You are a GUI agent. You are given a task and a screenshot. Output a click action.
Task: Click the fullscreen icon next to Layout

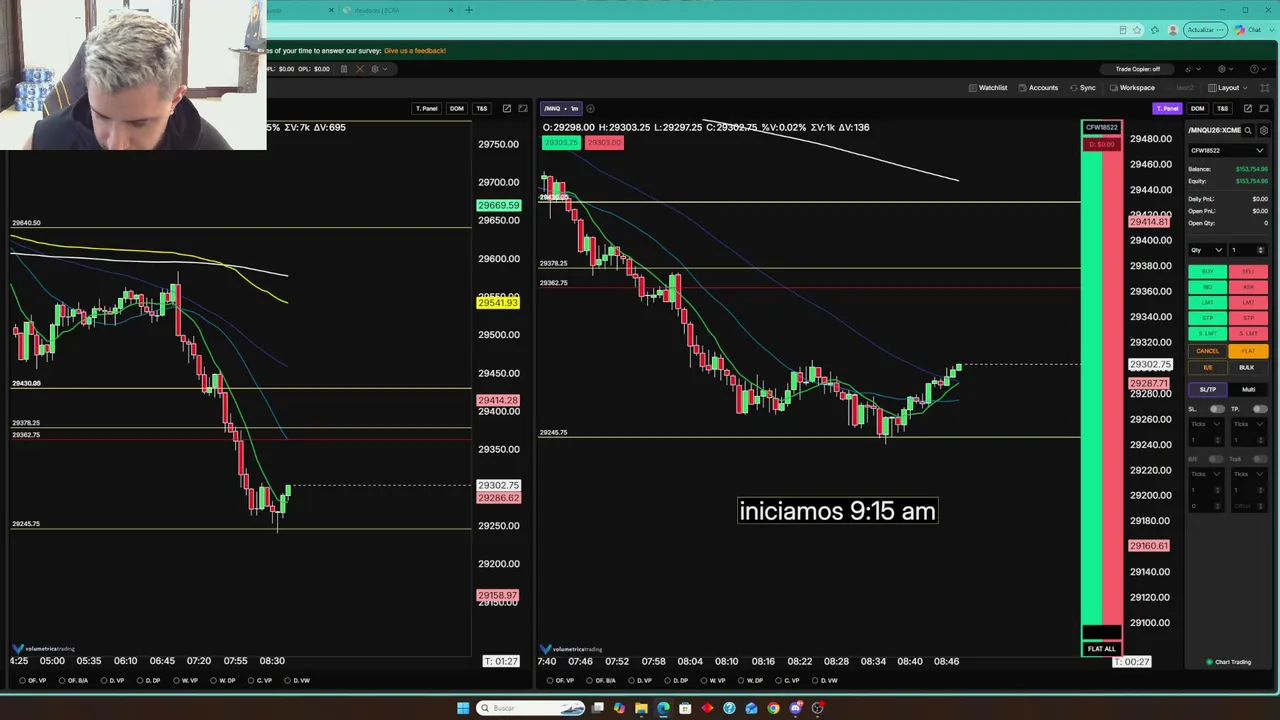(1264, 88)
